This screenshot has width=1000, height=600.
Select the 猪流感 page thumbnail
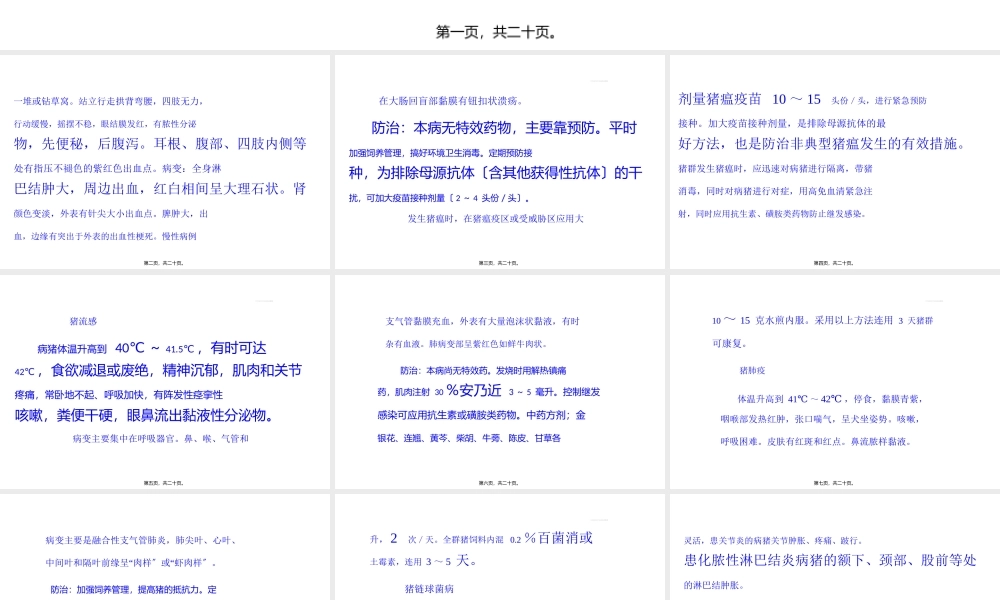[165, 385]
